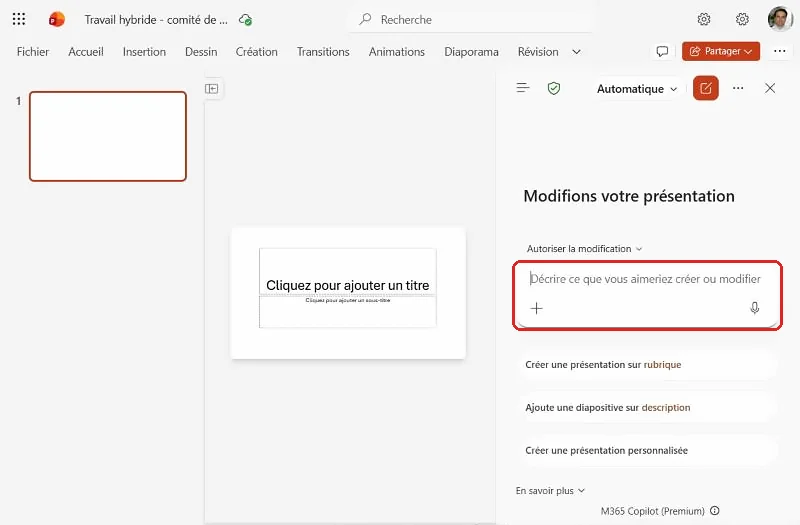Click the document title Travail hybride
Screen dimensions: 800x525
tap(156, 20)
